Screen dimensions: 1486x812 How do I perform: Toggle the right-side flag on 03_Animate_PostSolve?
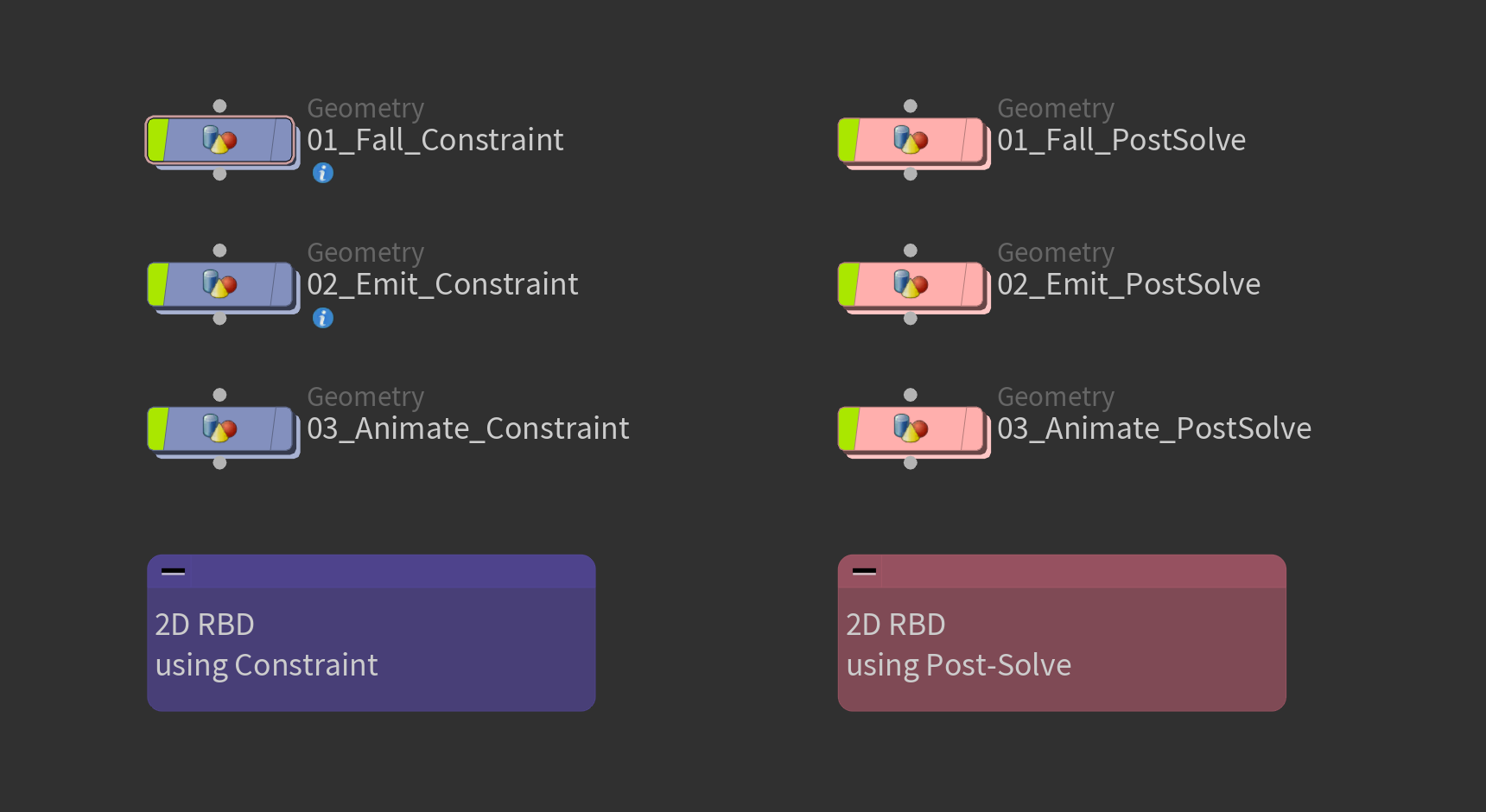click(x=973, y=428)
